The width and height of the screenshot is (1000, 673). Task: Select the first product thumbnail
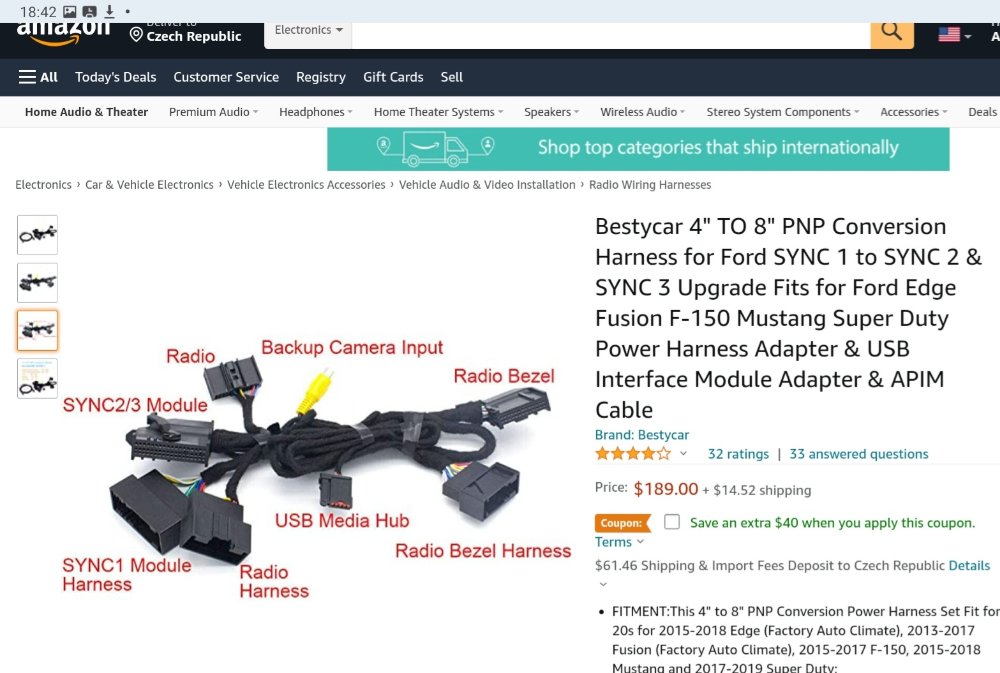coord(38,235)
